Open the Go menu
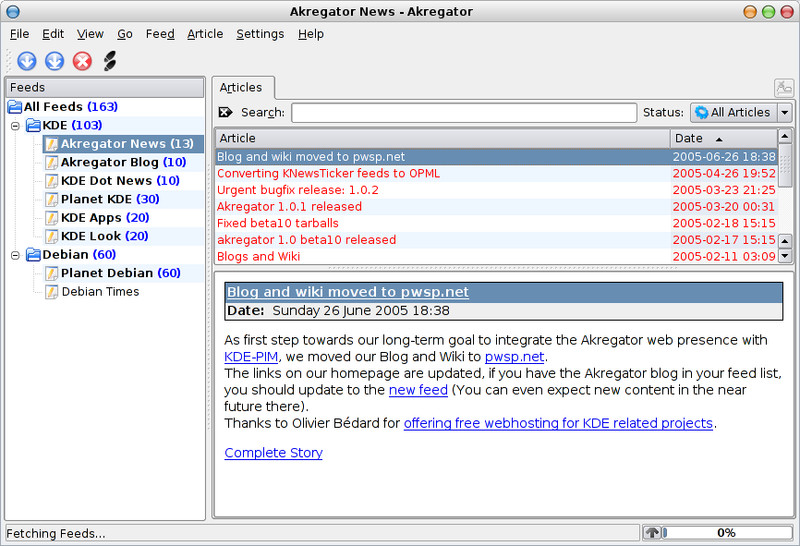This screenshot has width=800, height=546. (x=125, y=34)
